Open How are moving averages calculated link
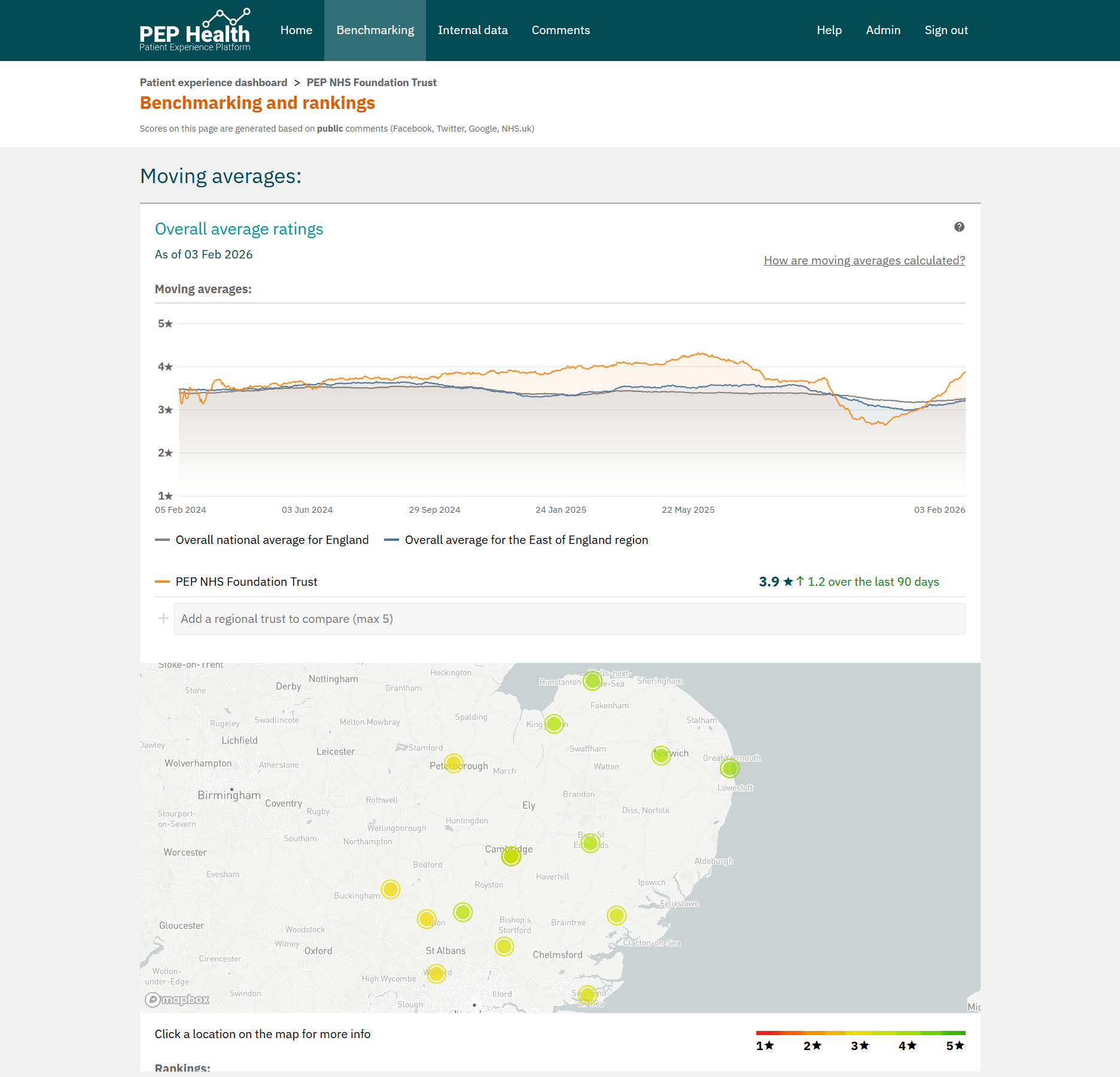The width and height of the screenshot is (1120, 1077). pyautogui.click(x=865, y=260)
